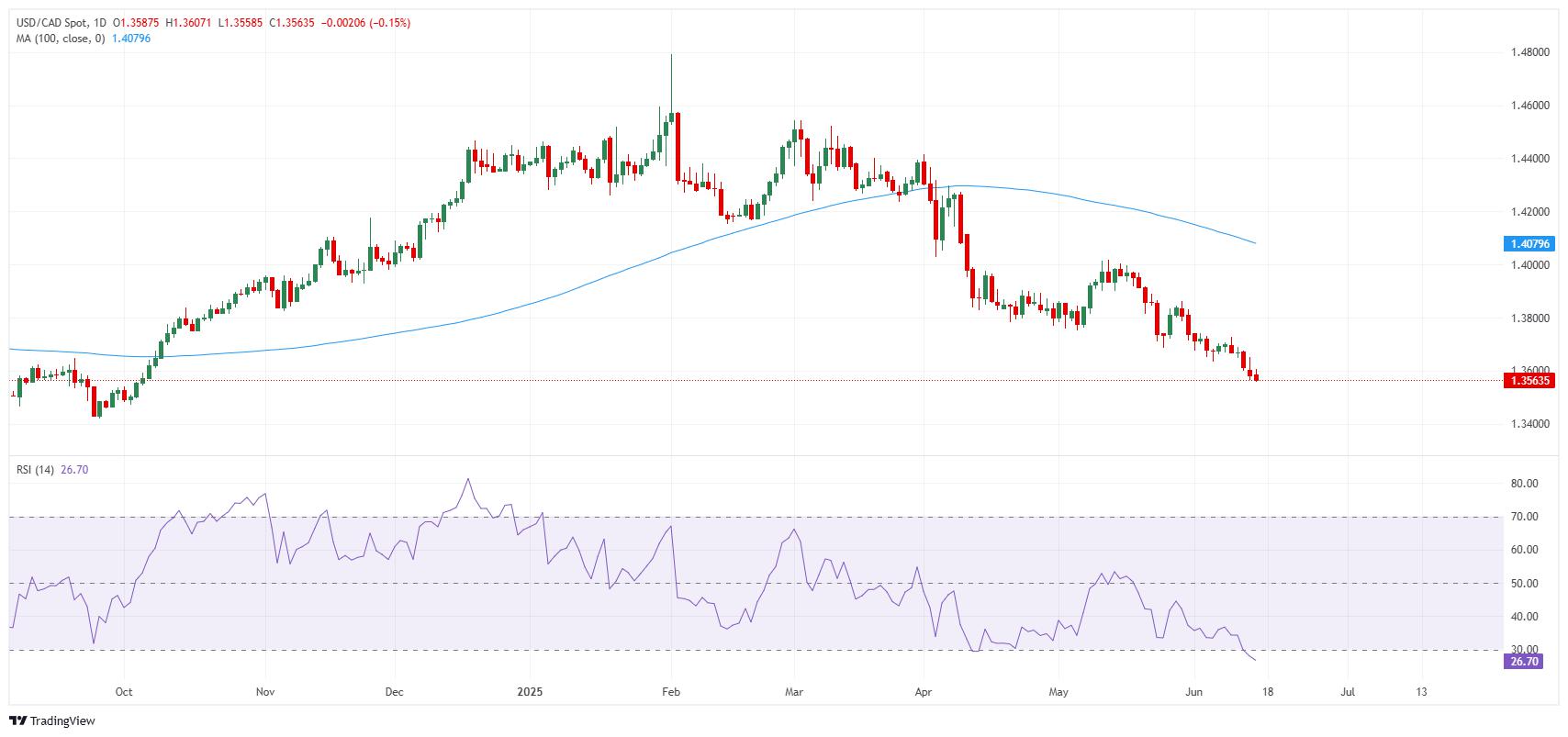Click the 1.48000 price axis label
Image resolution: width=1568 pixels, height=737 pixels.
[x=1529, y=53]
